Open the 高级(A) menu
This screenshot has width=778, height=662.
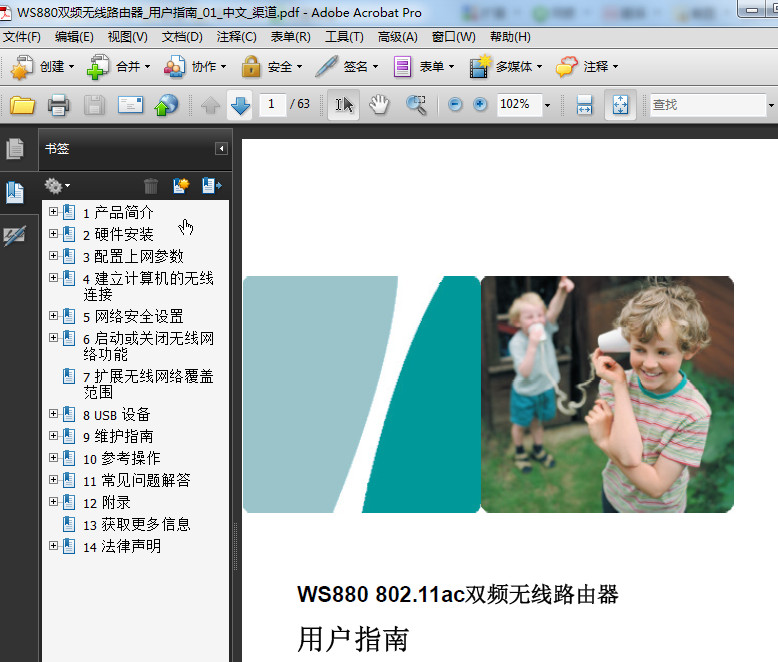tap(397, 37)
